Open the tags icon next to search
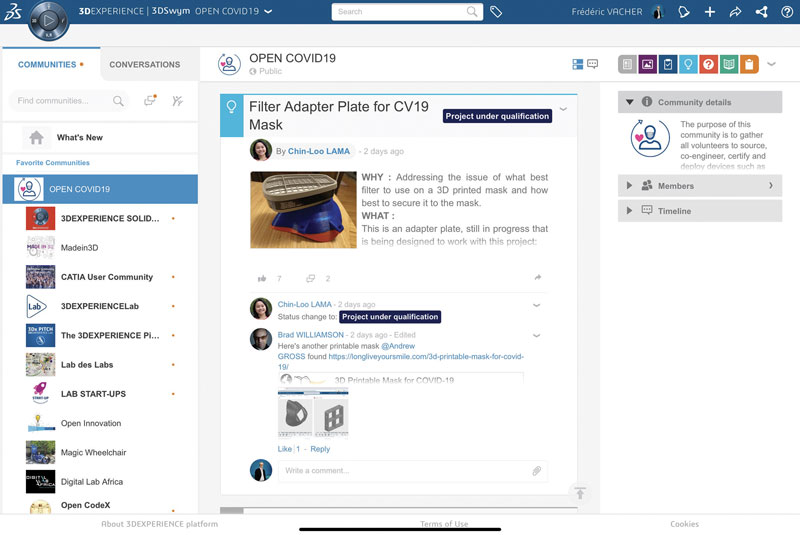Viewport: 800px width, 535px height. coord(496,11)
